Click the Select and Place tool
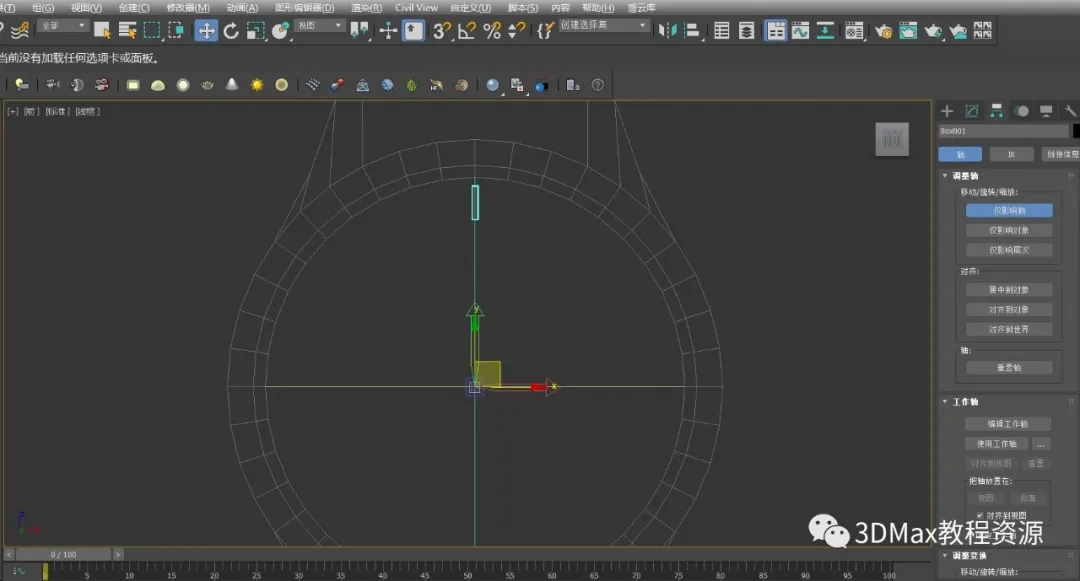This screenshot has height=581, width=1080. (281, 30)
